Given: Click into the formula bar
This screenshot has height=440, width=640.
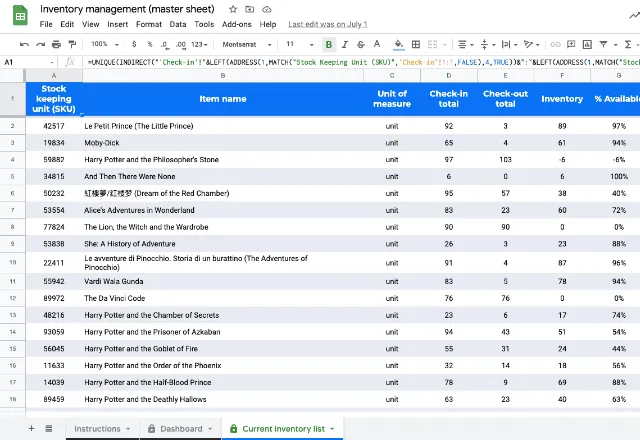Looking at the screenshot, I should pyautogui.click(x=363, y=62).
